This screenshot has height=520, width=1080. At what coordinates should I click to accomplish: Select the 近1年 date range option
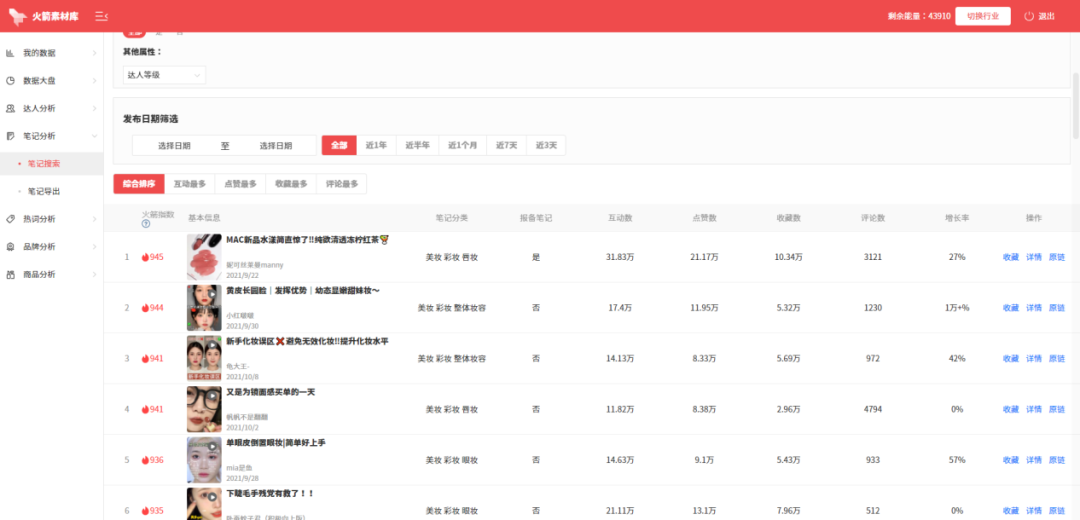[x=376, y=145]
